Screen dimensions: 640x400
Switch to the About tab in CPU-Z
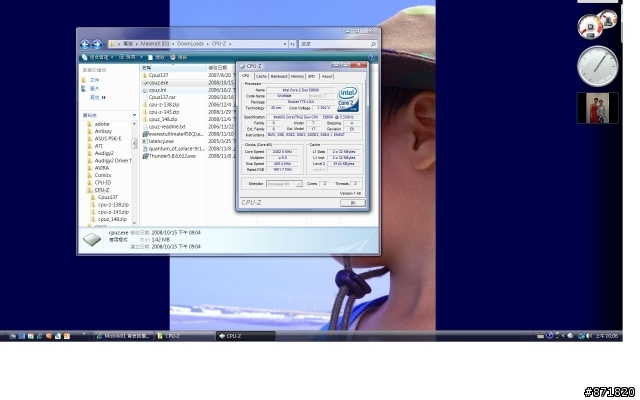[327, 76]
